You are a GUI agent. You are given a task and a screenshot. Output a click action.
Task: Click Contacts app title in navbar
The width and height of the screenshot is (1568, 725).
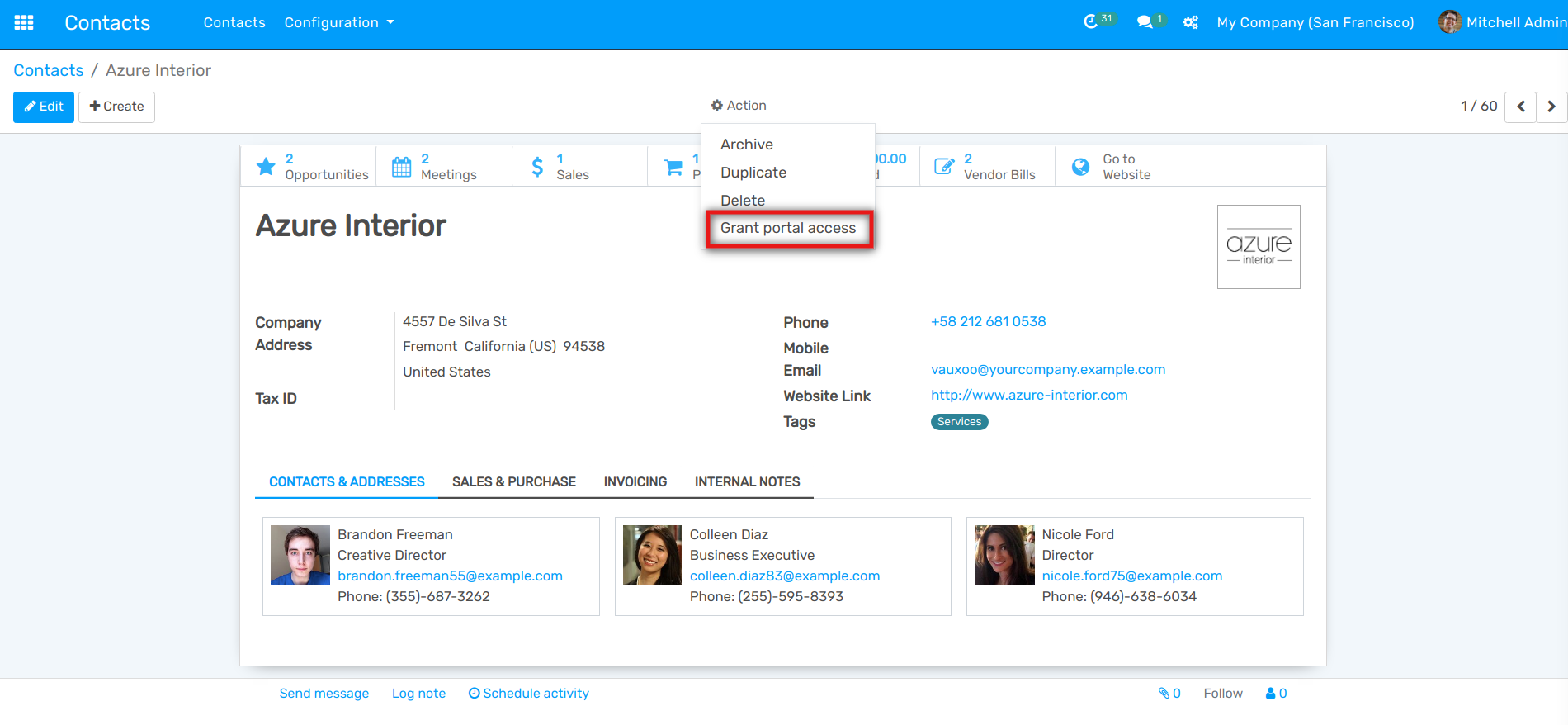click(107, 23)
